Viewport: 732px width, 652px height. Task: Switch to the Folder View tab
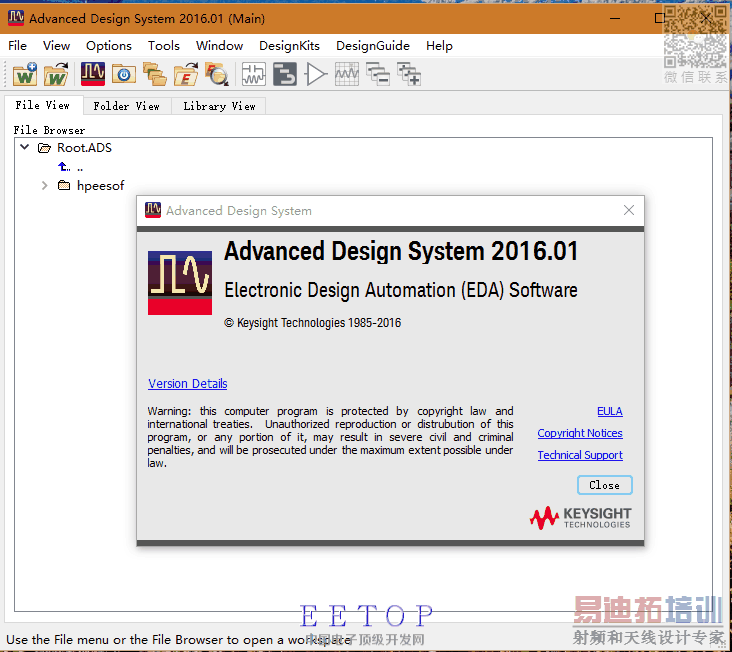(x=127, y=106)
